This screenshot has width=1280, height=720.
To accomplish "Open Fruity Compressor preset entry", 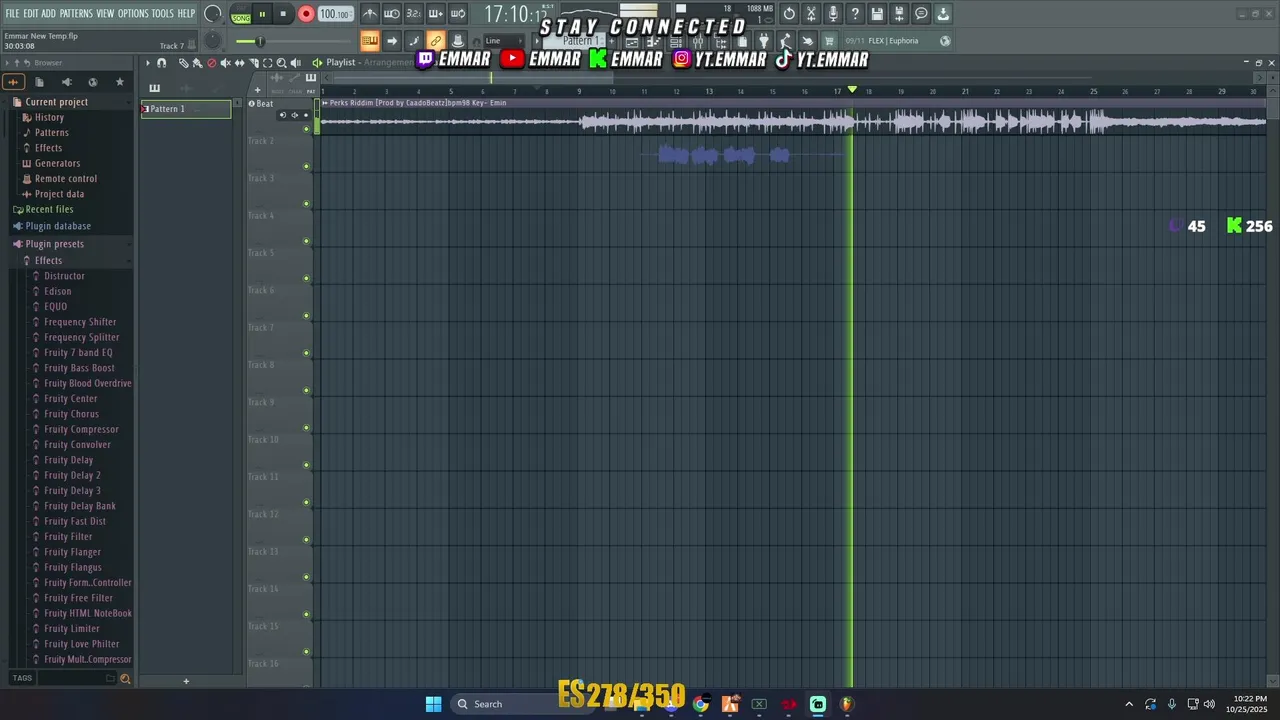I will 81,430.
